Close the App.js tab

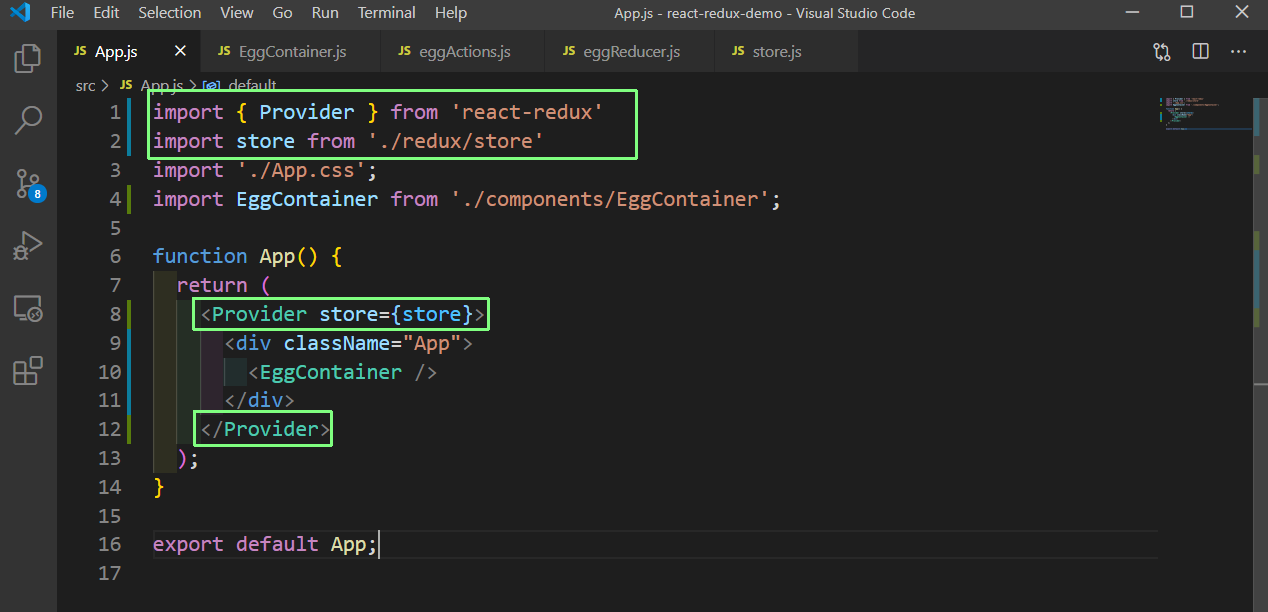tap(180, 51)
